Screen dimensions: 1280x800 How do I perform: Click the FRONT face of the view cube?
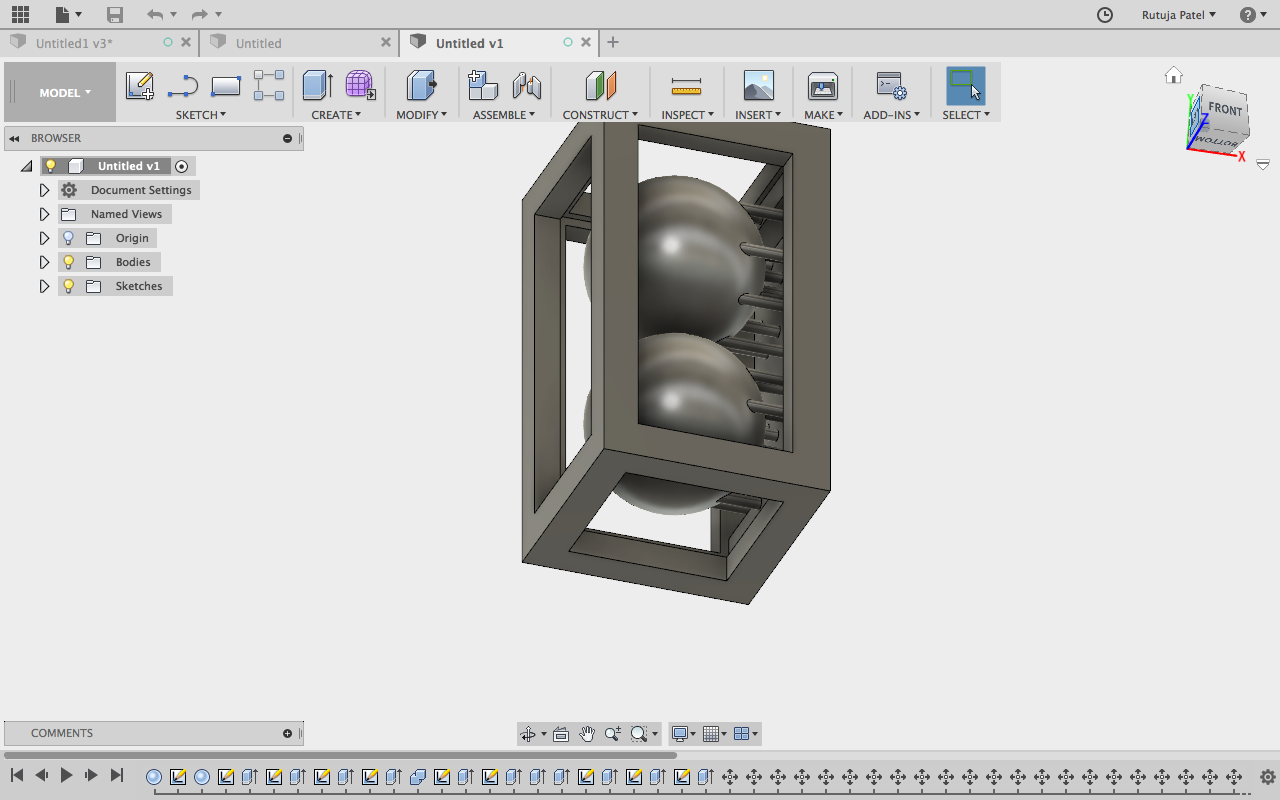(1225, 109)
